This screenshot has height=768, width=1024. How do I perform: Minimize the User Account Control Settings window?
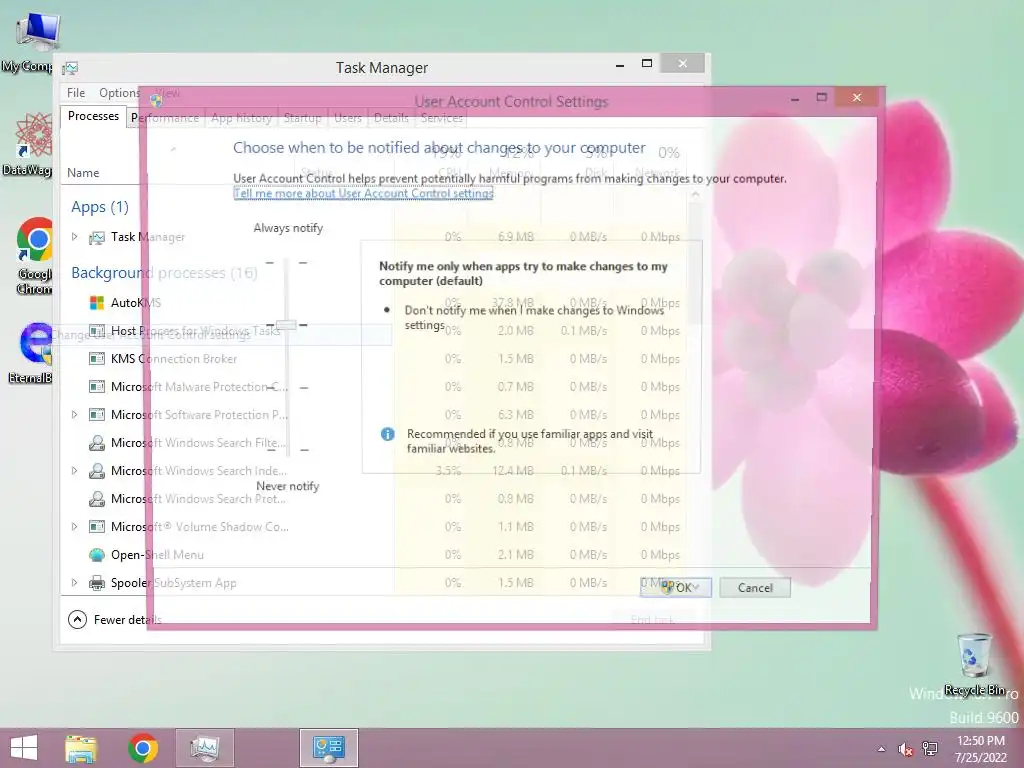[795, 98]
